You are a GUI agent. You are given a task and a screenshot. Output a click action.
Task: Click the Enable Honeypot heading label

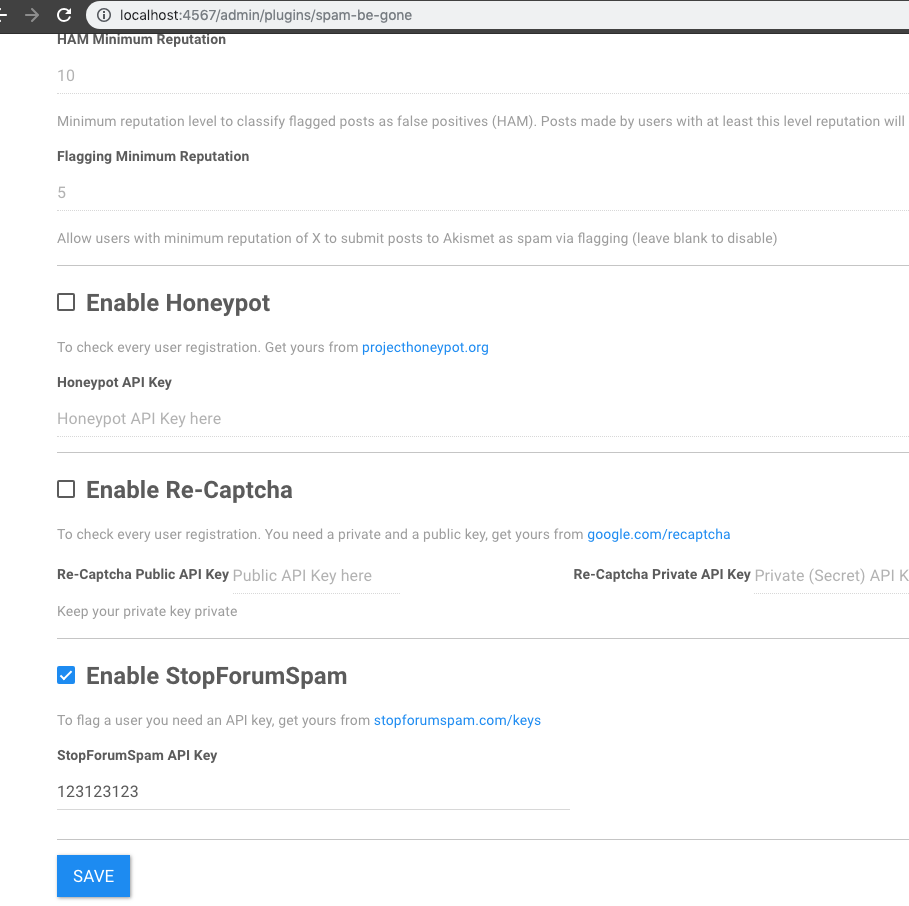pos(178,303)
